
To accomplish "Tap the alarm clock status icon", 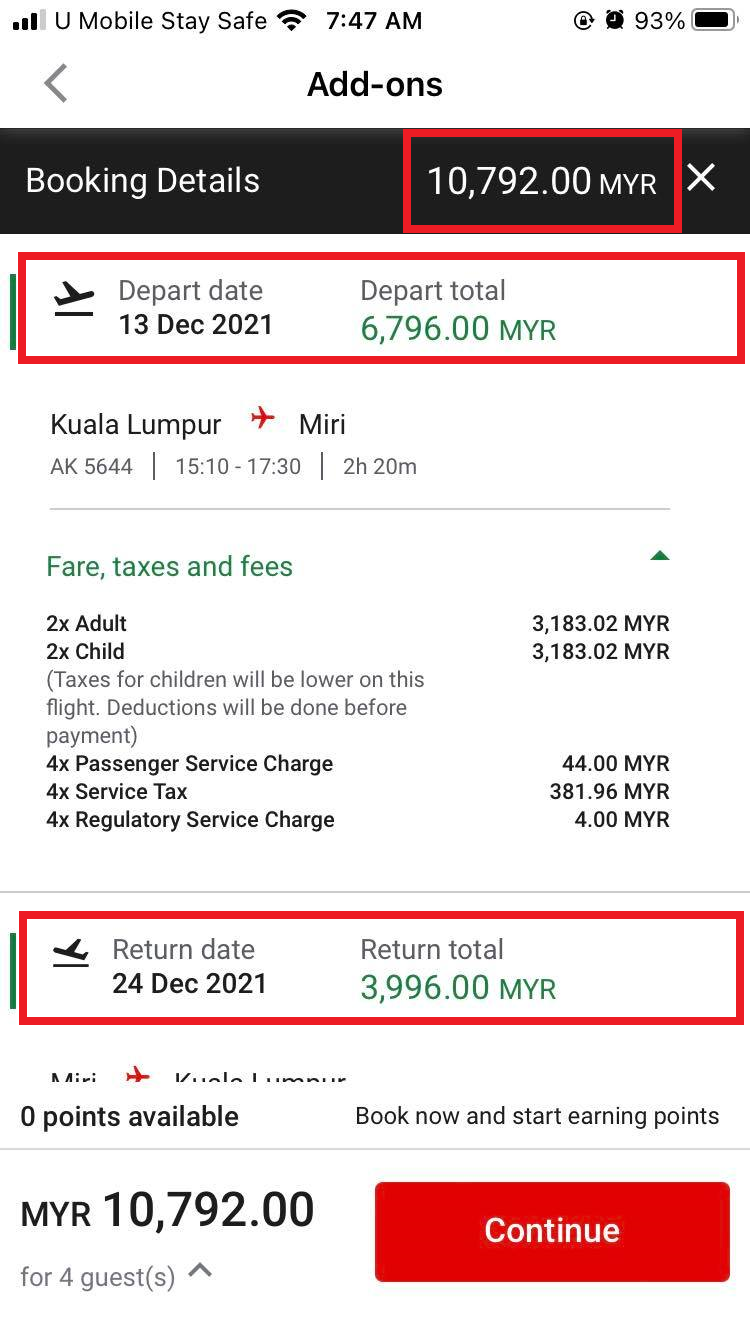I will tap(616, 20).
